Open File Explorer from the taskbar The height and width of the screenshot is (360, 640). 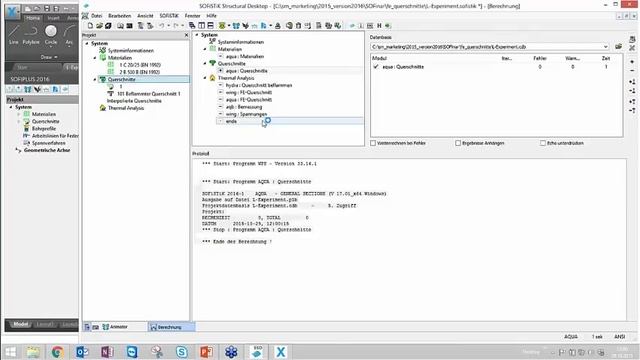pyautogui.click(x=33, y=351)
